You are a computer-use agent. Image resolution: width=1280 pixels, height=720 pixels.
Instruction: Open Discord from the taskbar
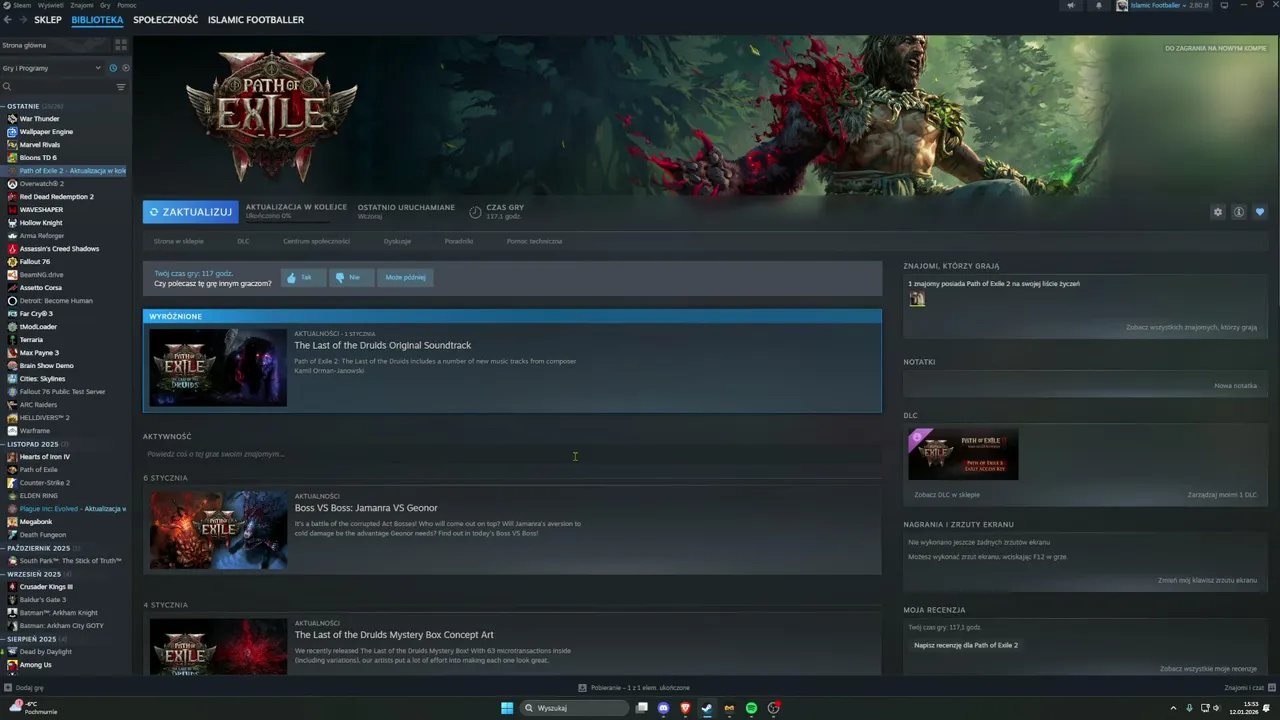pyautogui.click(x=663, y=708)
